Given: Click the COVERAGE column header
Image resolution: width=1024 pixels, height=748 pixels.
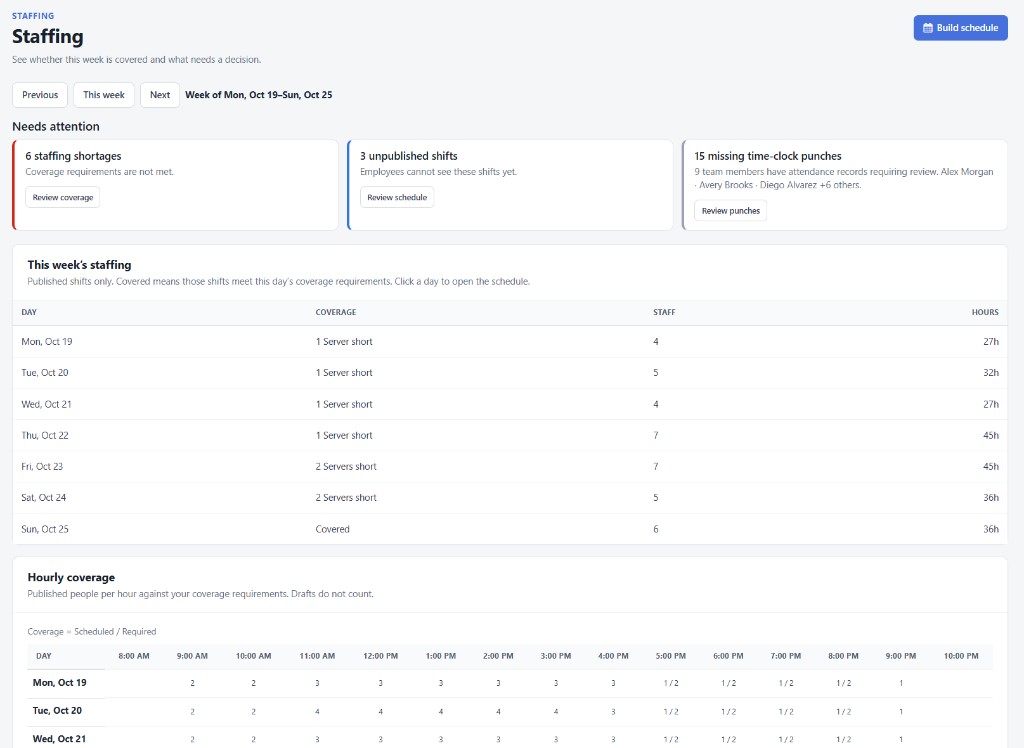Looking at the screenshot, I should coord(336,312).
